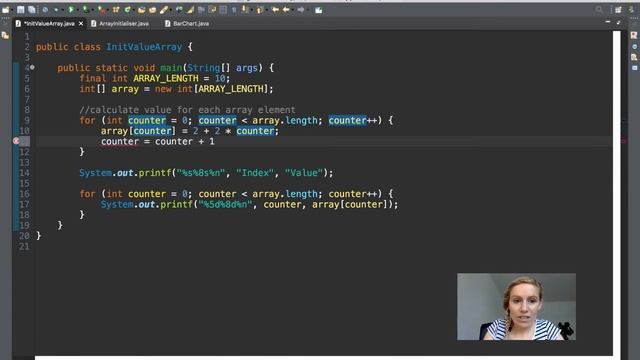Click the pencil search toolbar icon

pyautogui.click(x=164, y=9)
